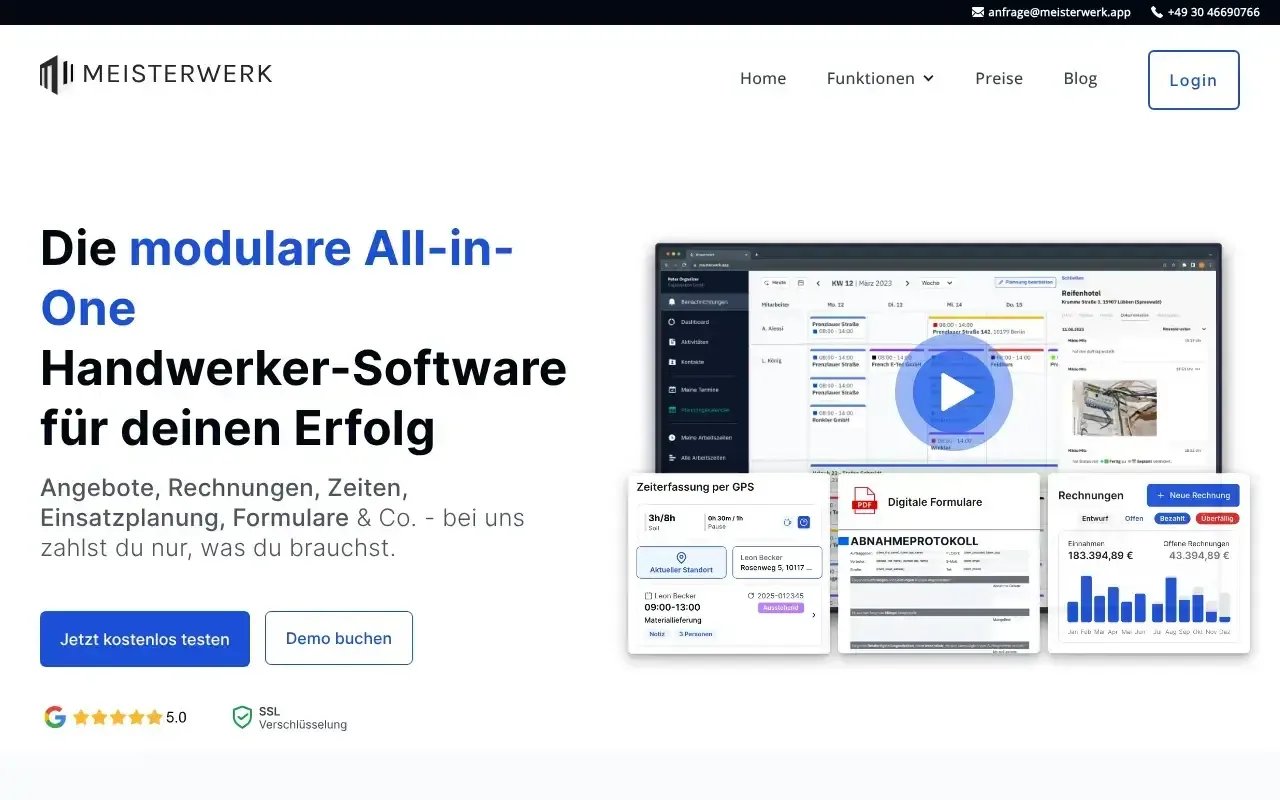
Task: Click the red PDF icon by Digitale Formulare
Action: pyautogui.click(x=864, y=501)
